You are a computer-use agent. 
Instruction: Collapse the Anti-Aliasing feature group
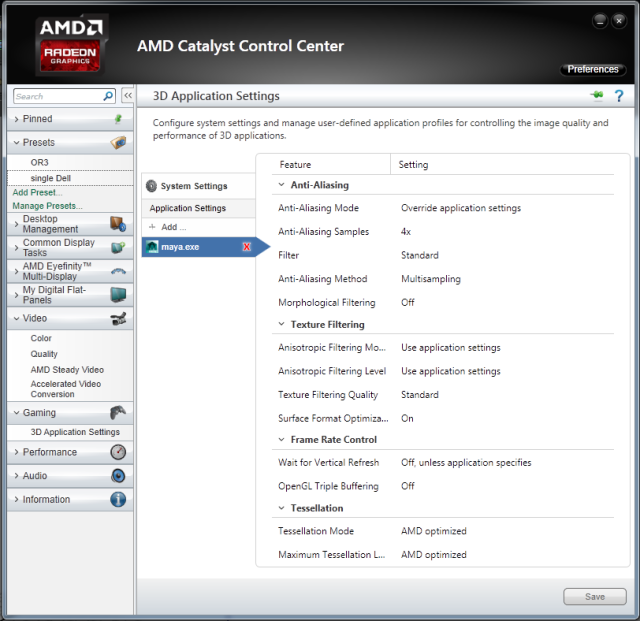pyautogui.click(x=281, y=185)
